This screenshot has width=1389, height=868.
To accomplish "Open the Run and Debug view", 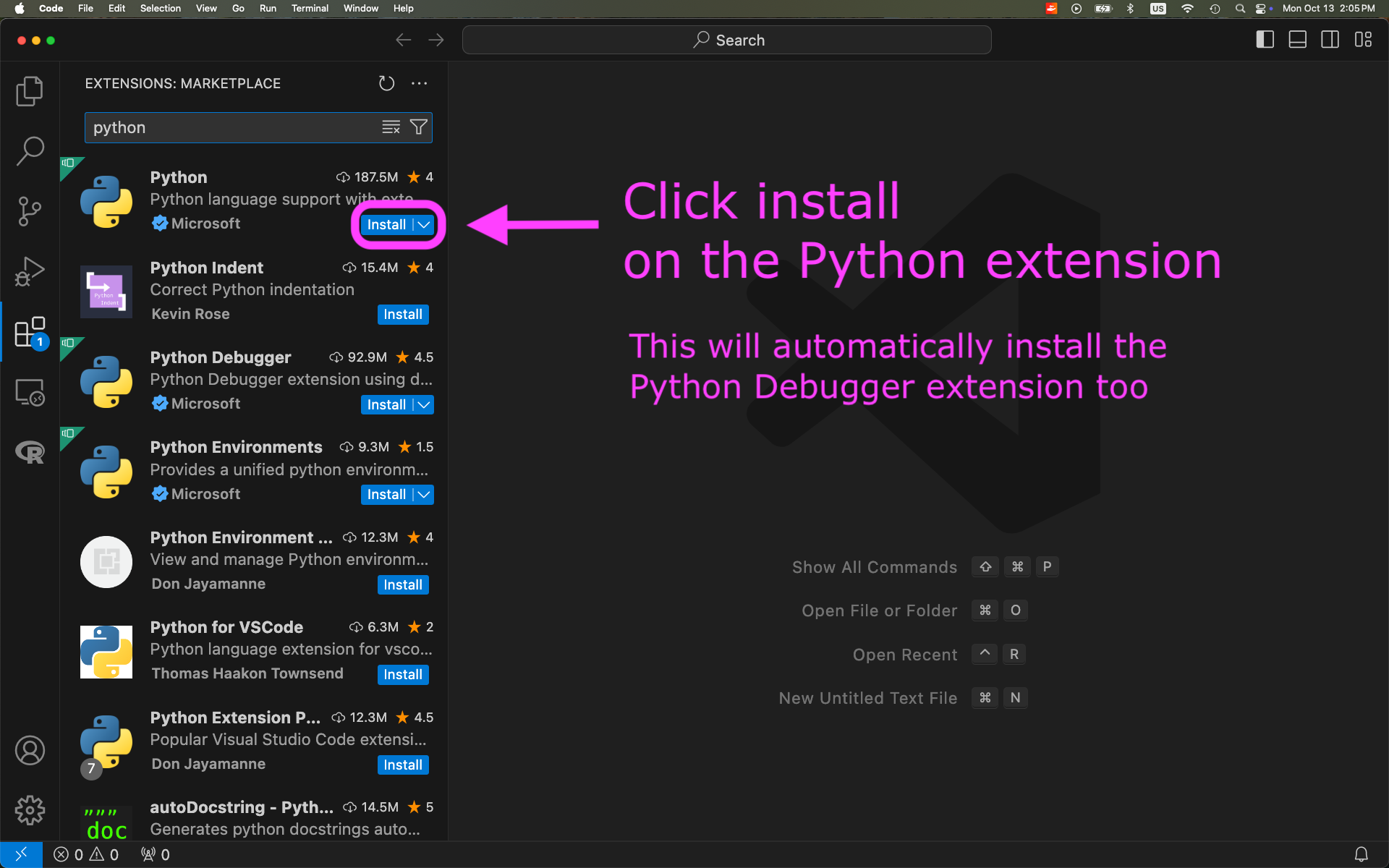I will pyautogui.click(x=30, y=272).
